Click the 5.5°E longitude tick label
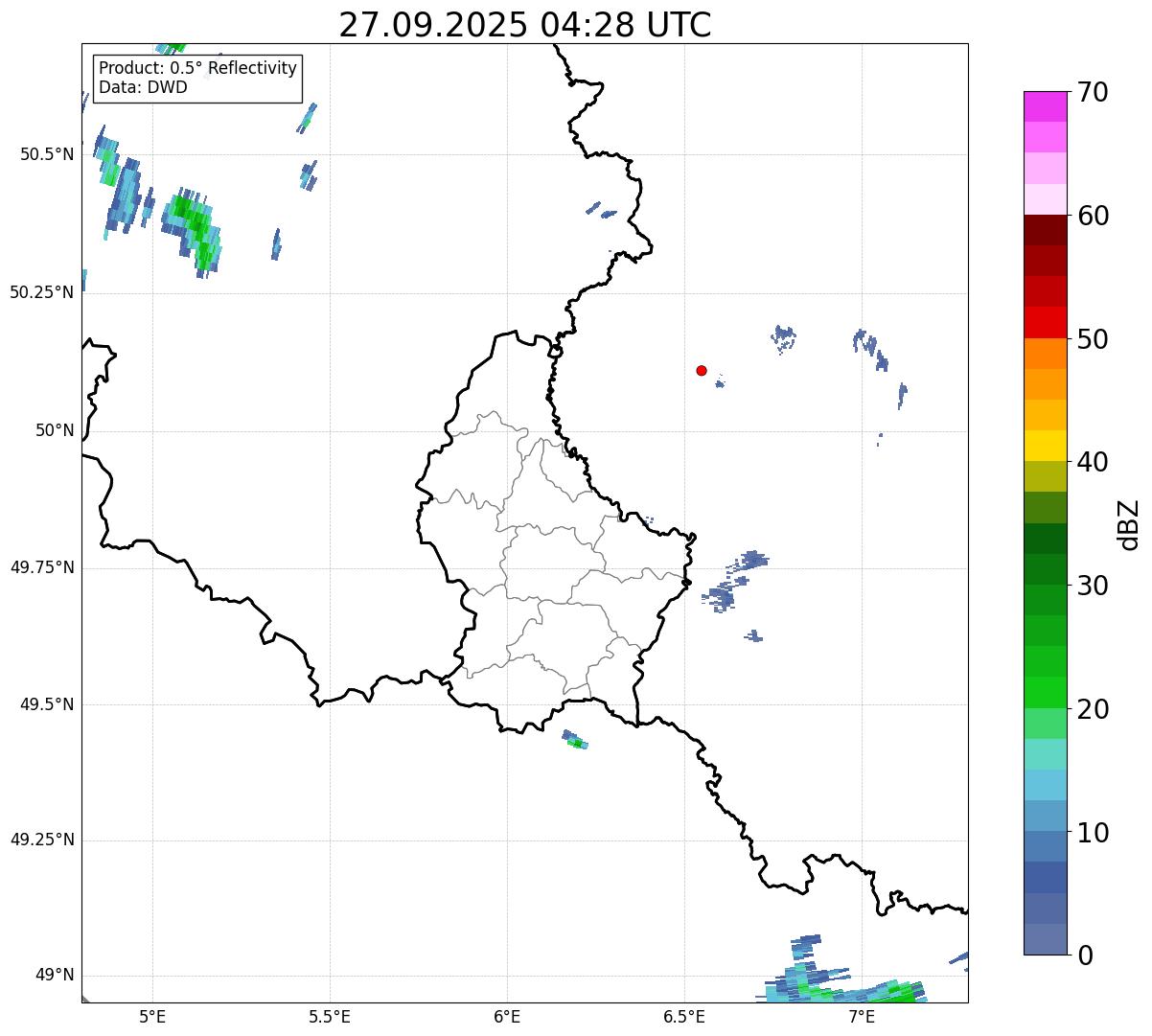The image size is (1152, 1036). (x=330, y=1016)
